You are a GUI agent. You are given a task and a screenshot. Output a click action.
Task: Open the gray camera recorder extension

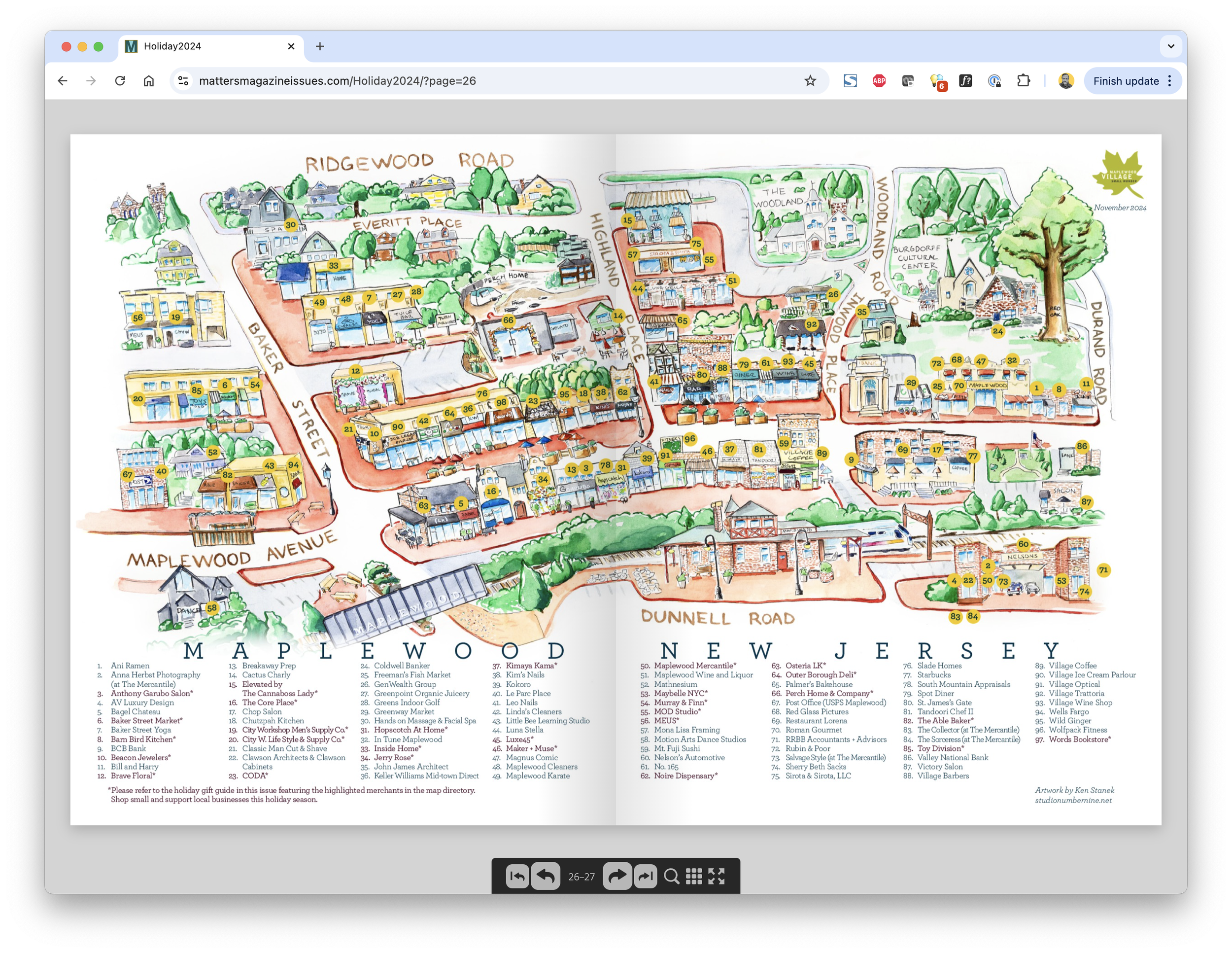coord(908,81)
